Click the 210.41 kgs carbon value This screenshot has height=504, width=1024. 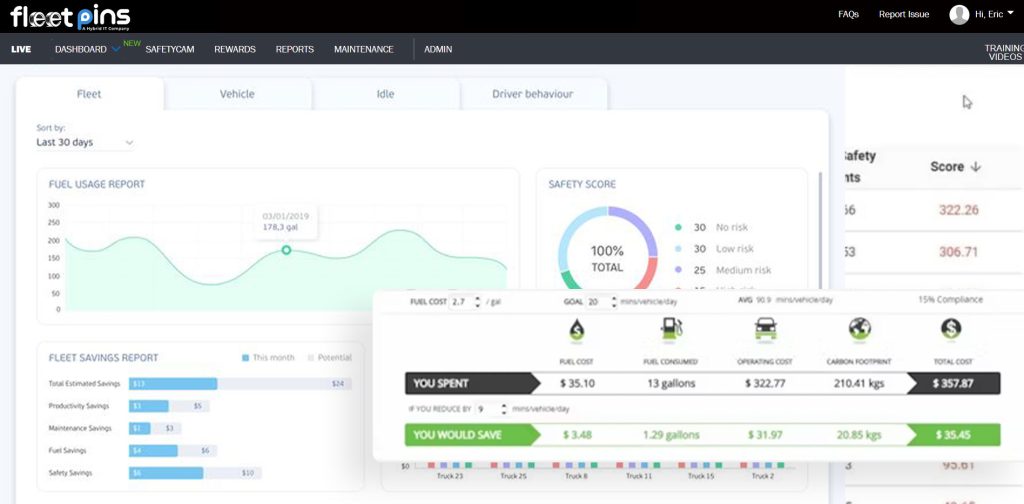point(859,383)
